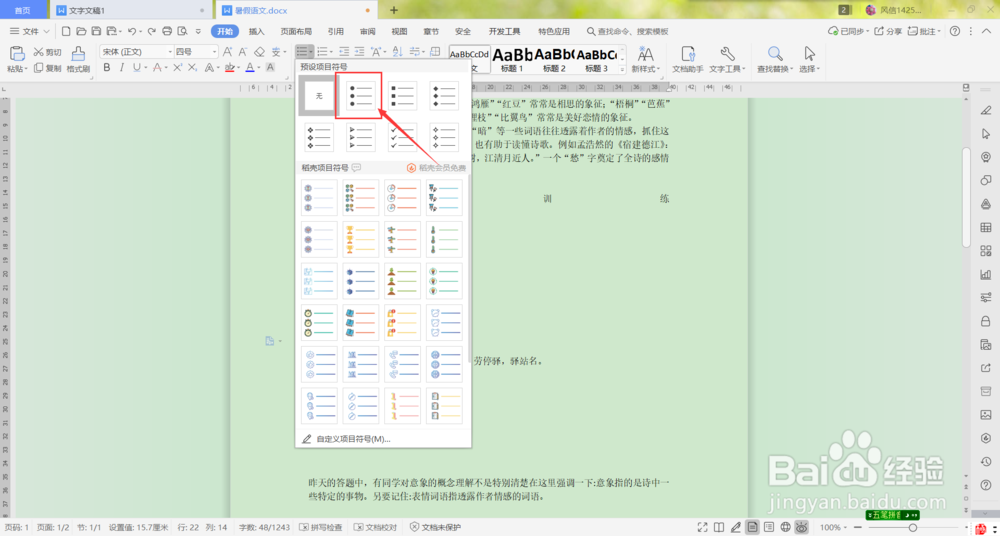Screen dimensions: 1000x536
Task: Click Custom Bullets (自定义项目符号) option
Action: coord(352,439)
